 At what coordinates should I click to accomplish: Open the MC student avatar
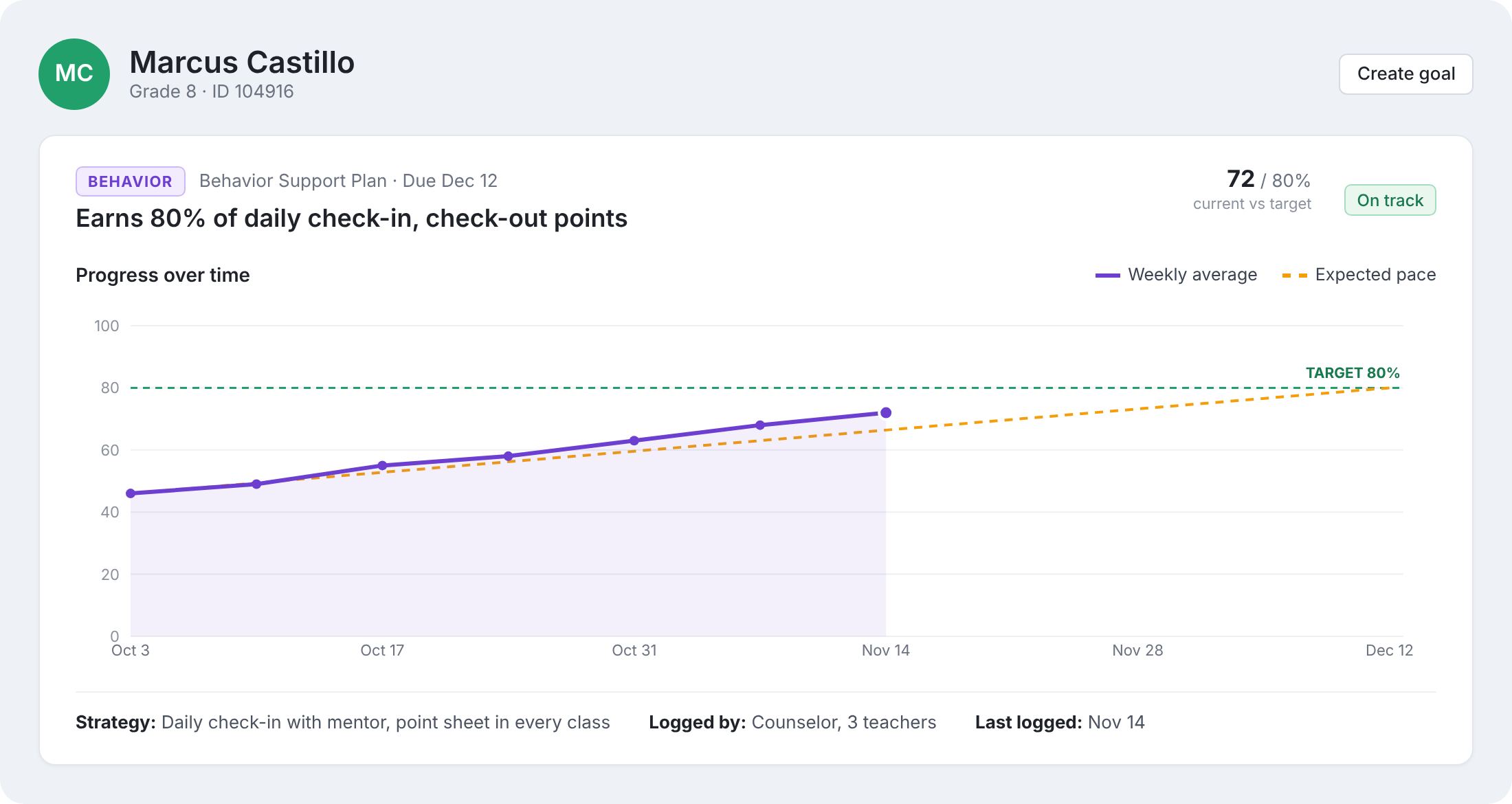pos(74,74)
